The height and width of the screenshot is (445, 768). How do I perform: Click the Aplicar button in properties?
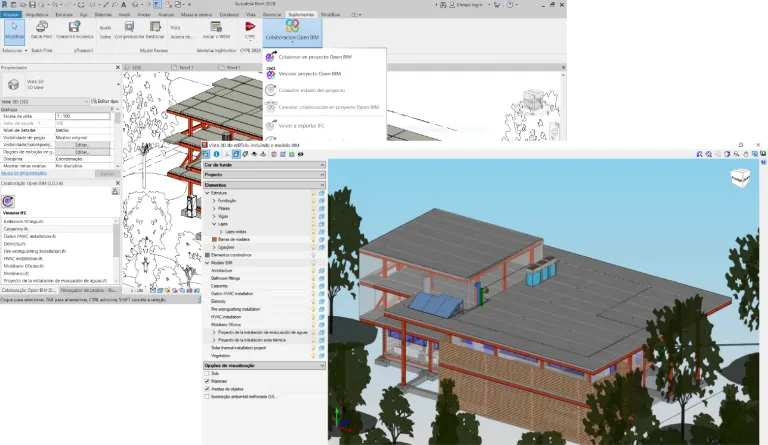[x=107, y=174]
